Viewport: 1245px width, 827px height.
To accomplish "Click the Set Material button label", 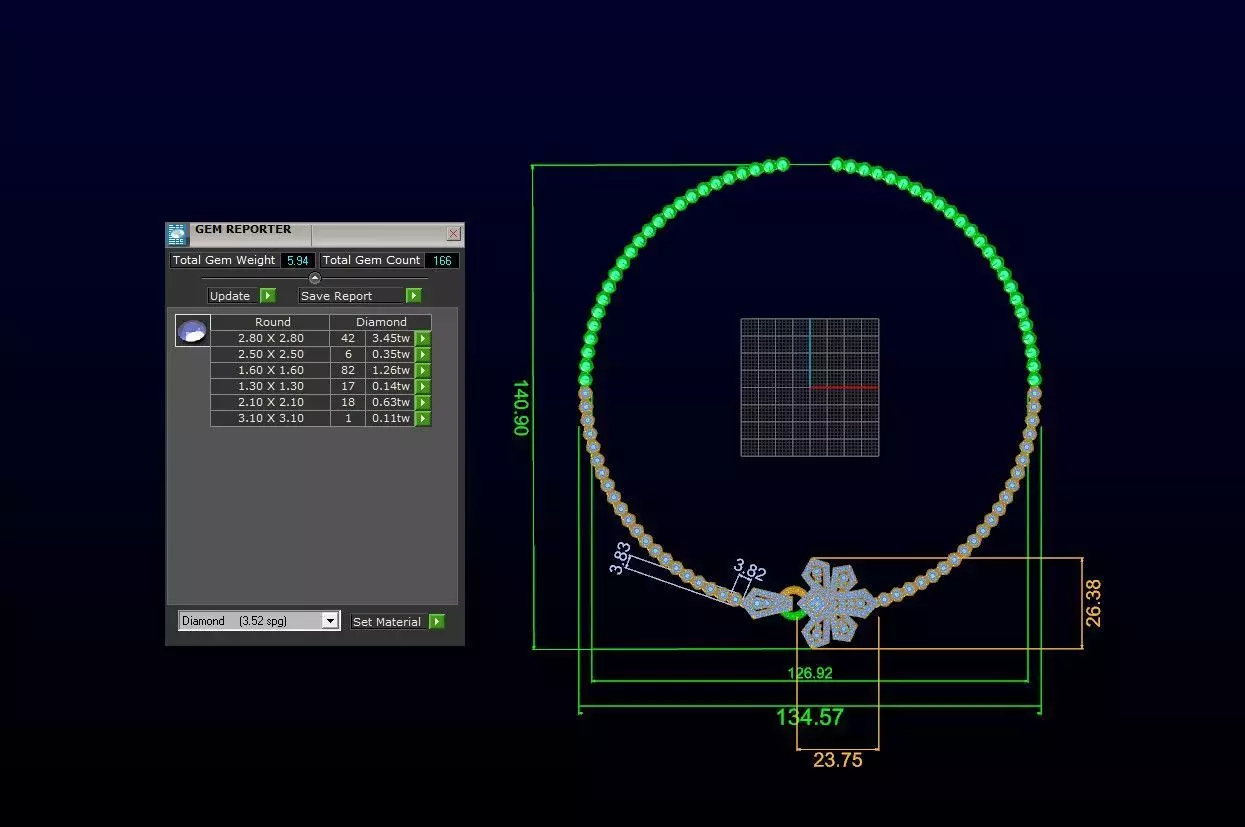I will pos(387,622).
